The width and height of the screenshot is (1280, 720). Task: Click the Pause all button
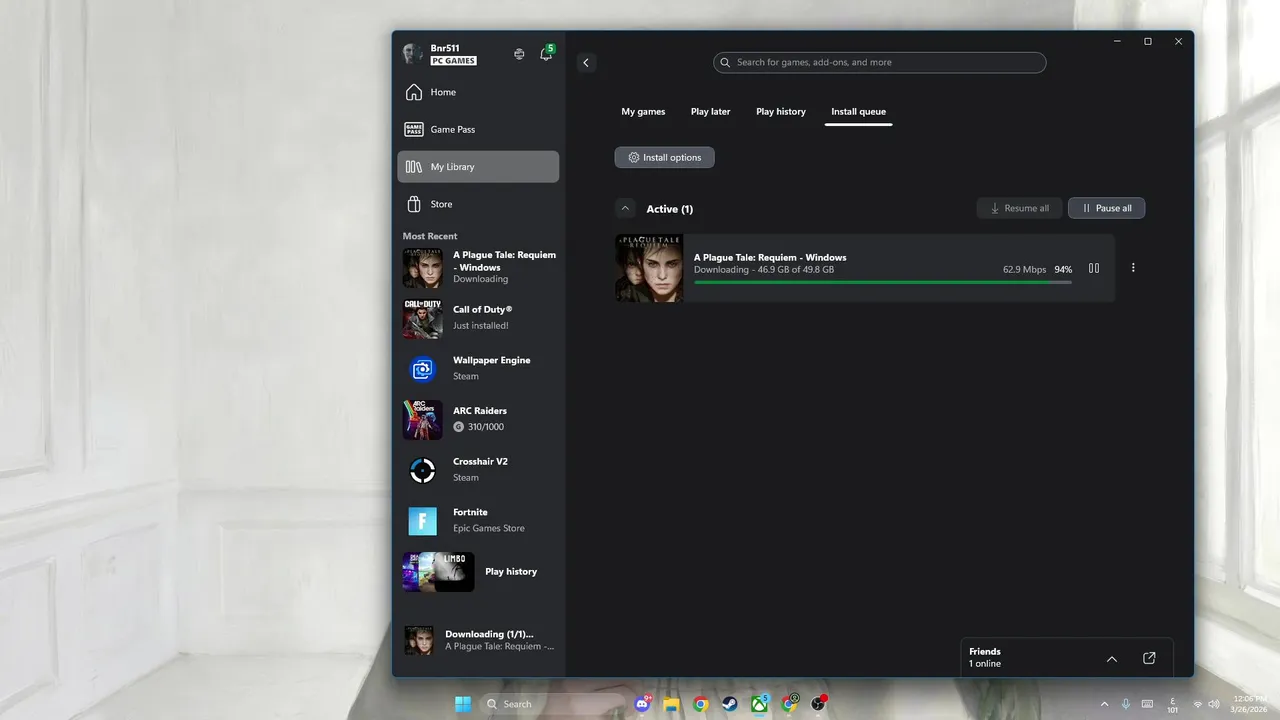(x=1106, y=208)
